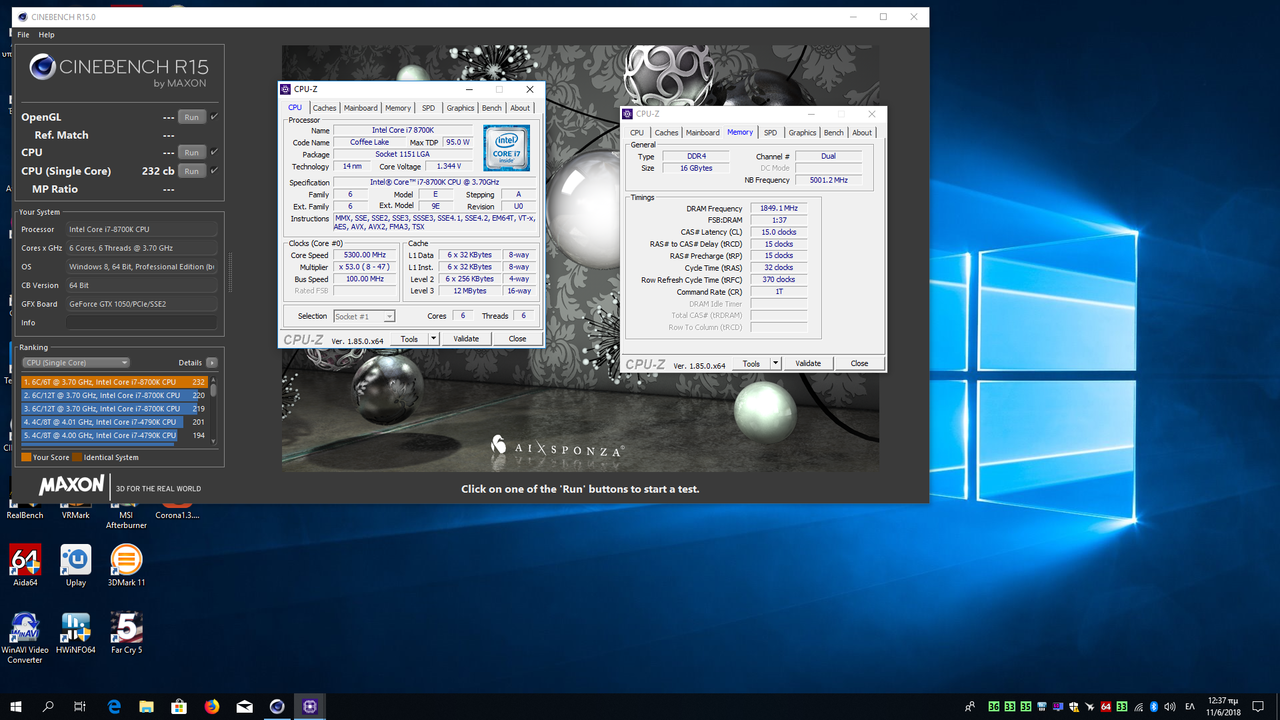Open the Action Center notifications icon
1280x720 pixels.
1259,706
